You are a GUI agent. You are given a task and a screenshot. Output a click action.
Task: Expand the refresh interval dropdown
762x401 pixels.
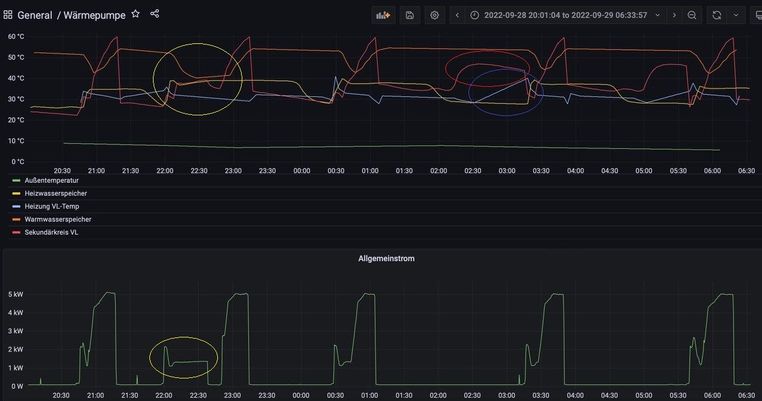[x=737, y=15]
